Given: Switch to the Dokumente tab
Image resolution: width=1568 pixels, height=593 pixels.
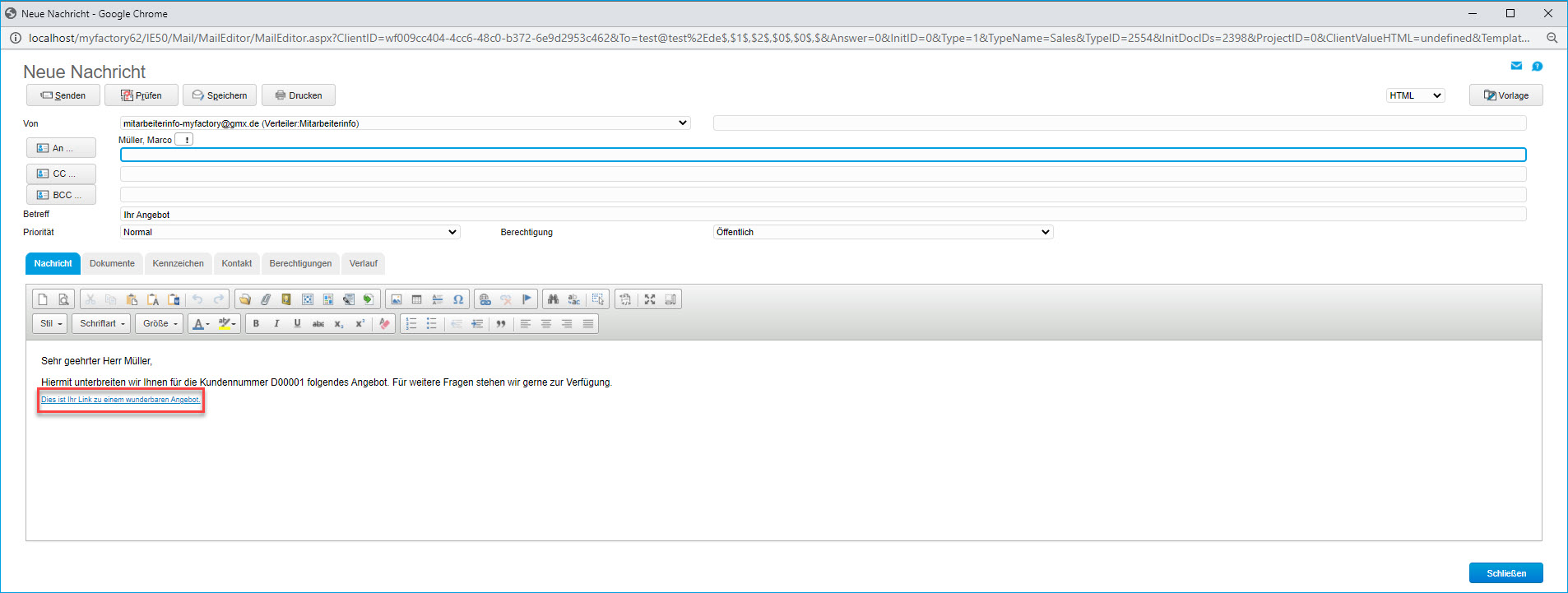Looking at the screenshot, I should click(x=112, y=264).
